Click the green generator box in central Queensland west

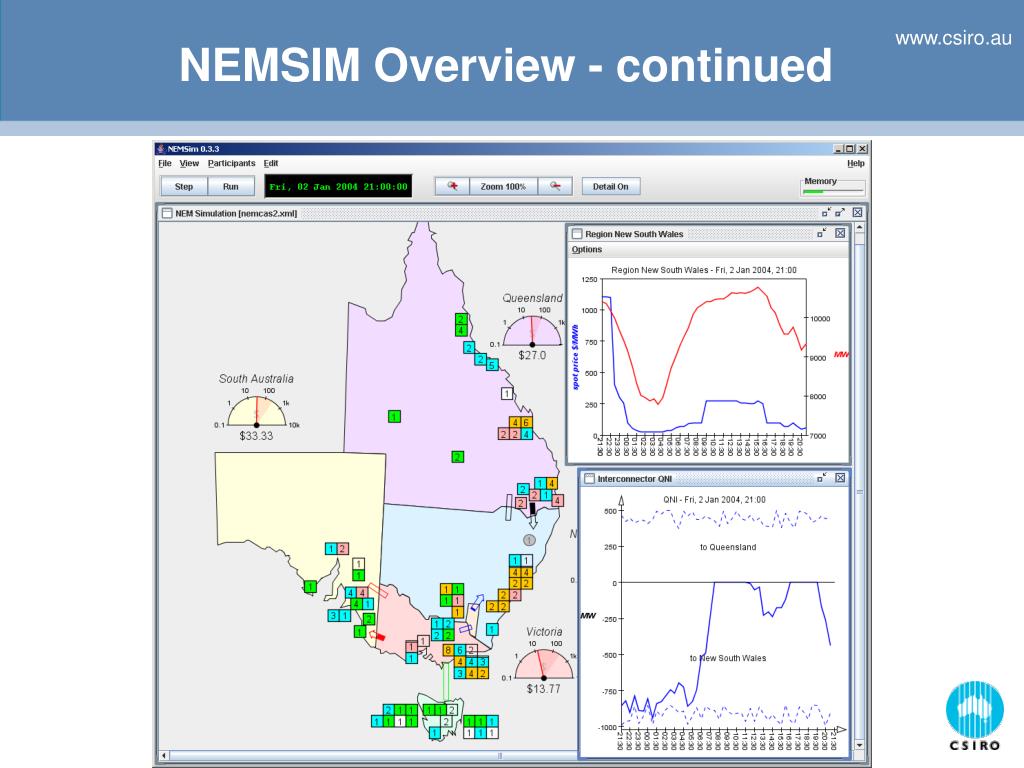(394, 417)
